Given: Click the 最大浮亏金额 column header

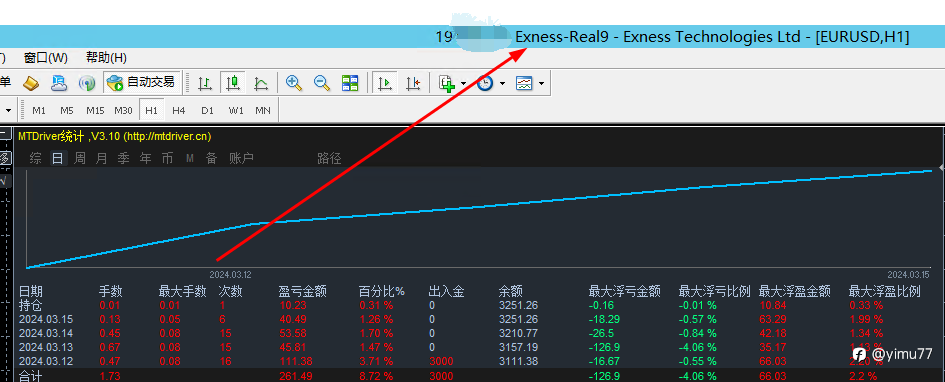Looking at the screenshot, I should [x=624, y=292].
